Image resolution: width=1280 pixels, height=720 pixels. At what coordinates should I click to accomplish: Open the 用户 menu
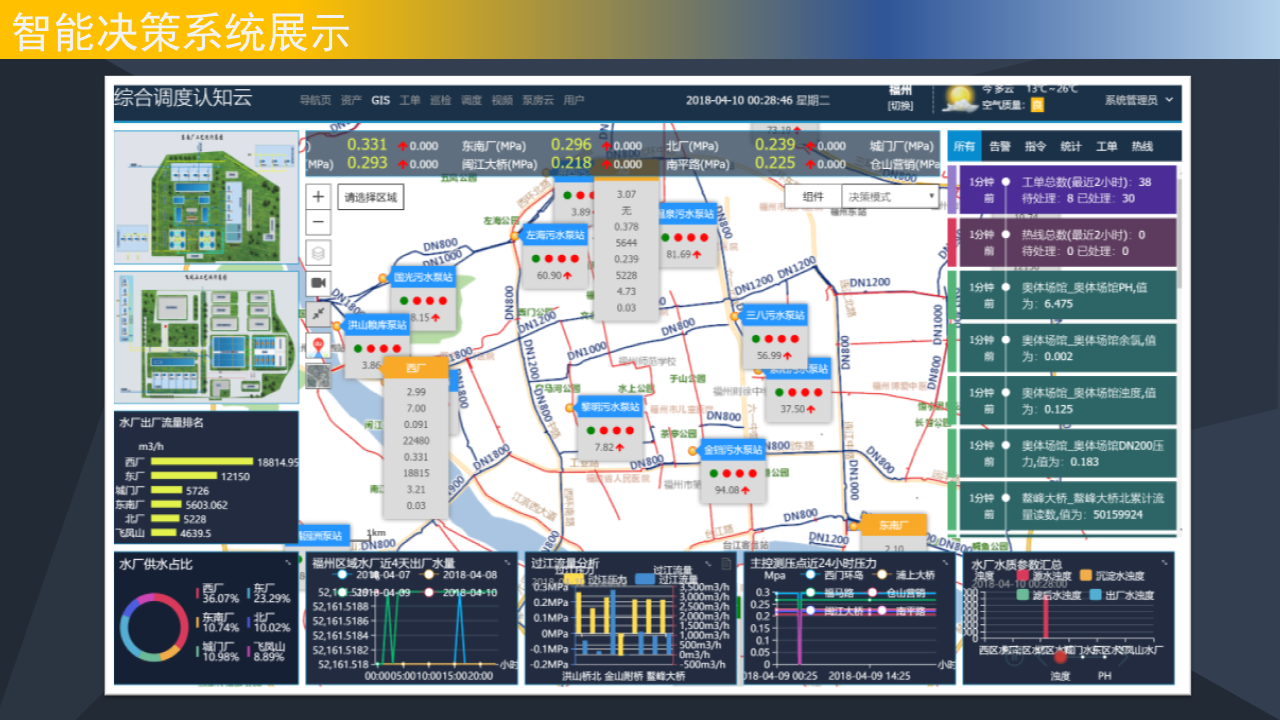pos(573,100)
